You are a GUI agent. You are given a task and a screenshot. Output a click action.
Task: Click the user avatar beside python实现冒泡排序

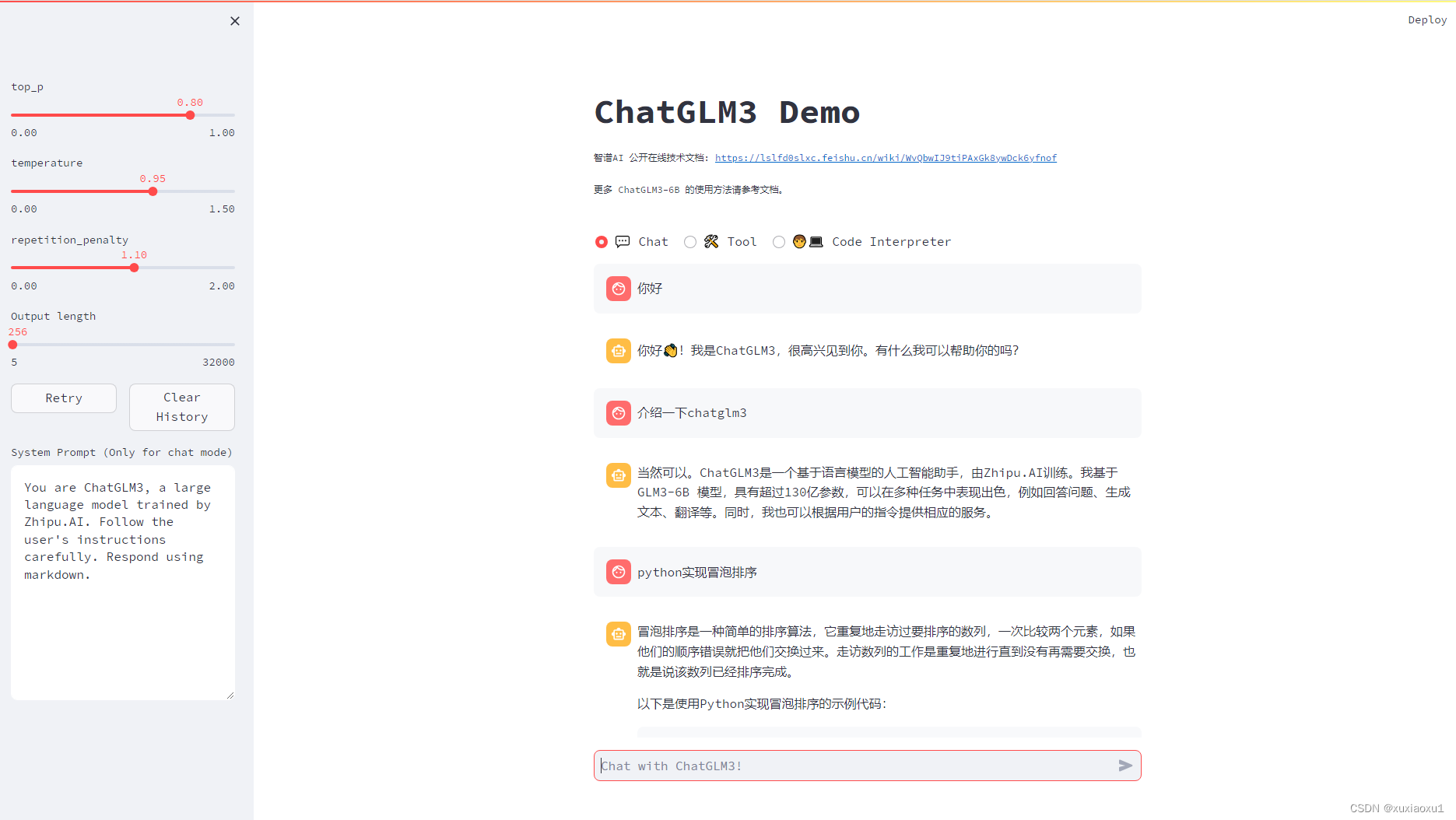tap(618, 572)
